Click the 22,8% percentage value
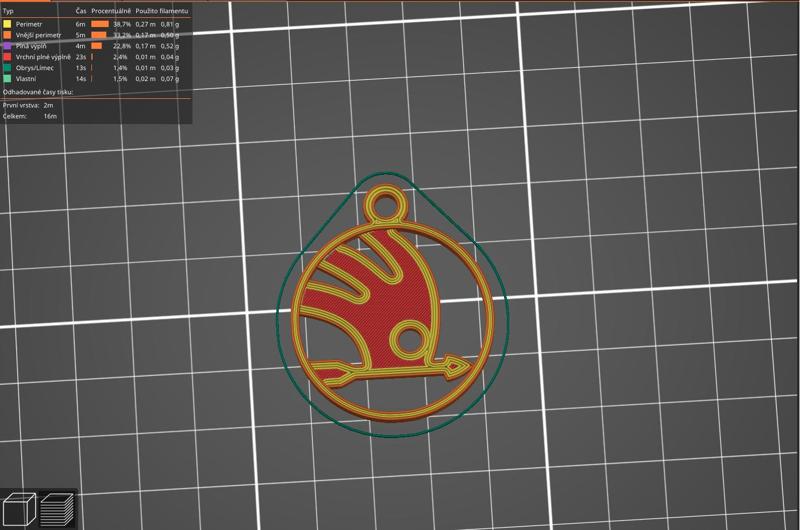800x530 pixels. pos(122,46)
